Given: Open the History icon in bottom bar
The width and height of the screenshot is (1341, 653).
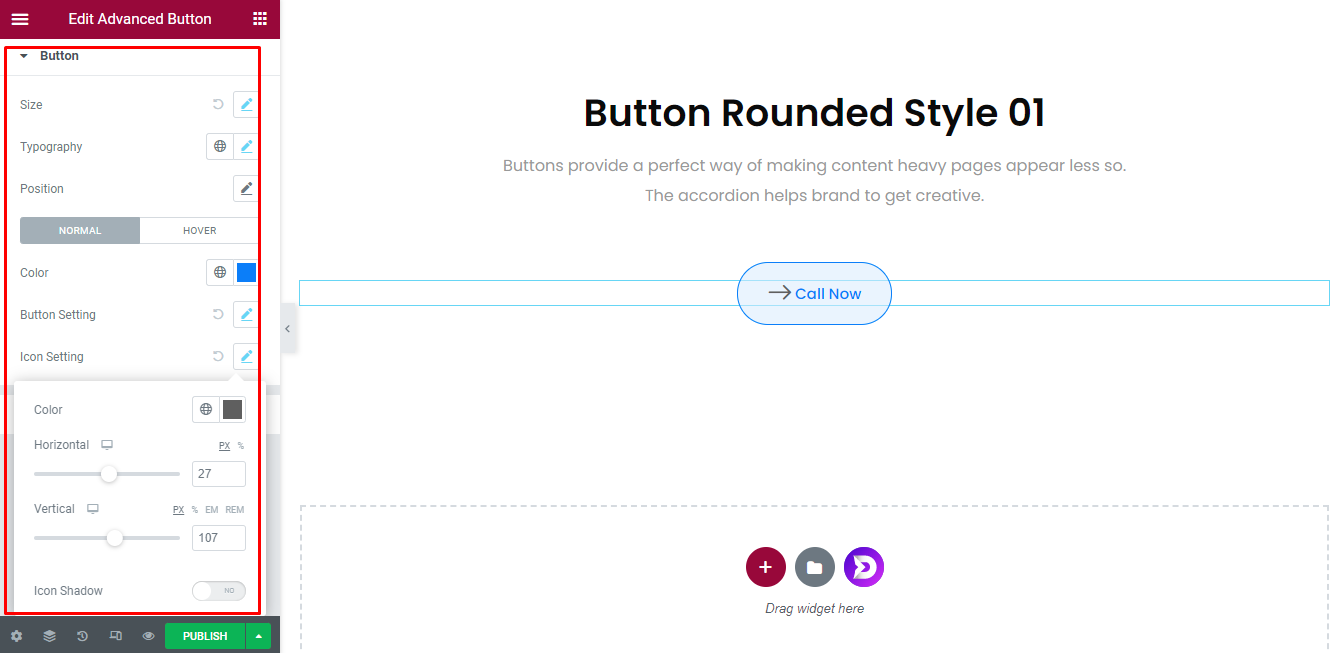Looking at the screenshot, I should [x=82, y=636].
